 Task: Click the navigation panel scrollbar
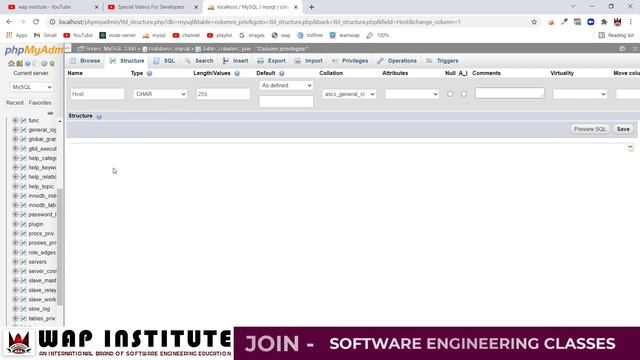click(x=60, y=247)
